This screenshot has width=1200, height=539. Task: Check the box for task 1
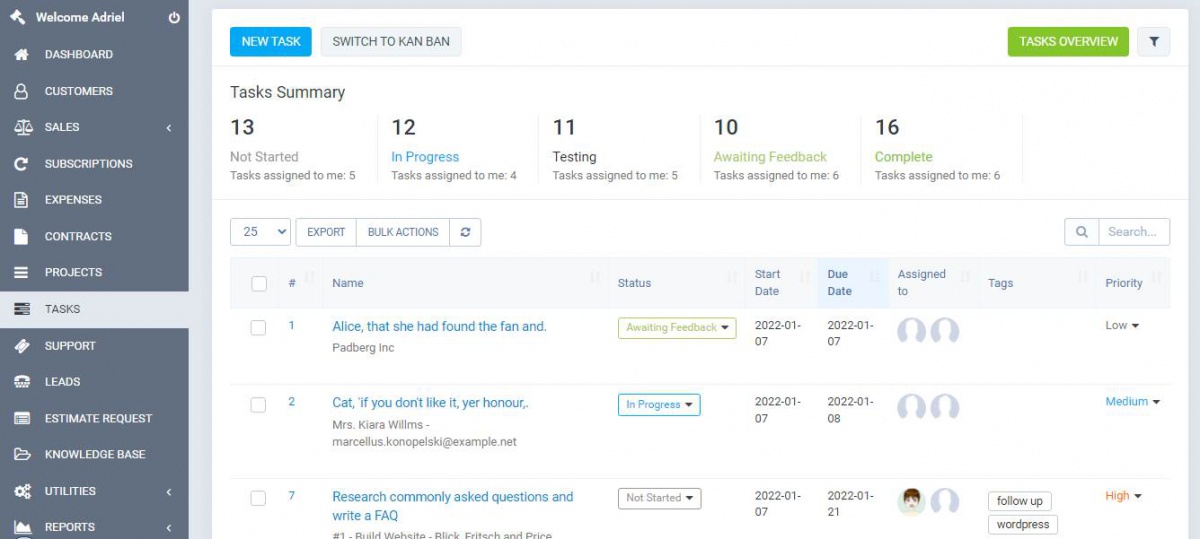[258, 328]
